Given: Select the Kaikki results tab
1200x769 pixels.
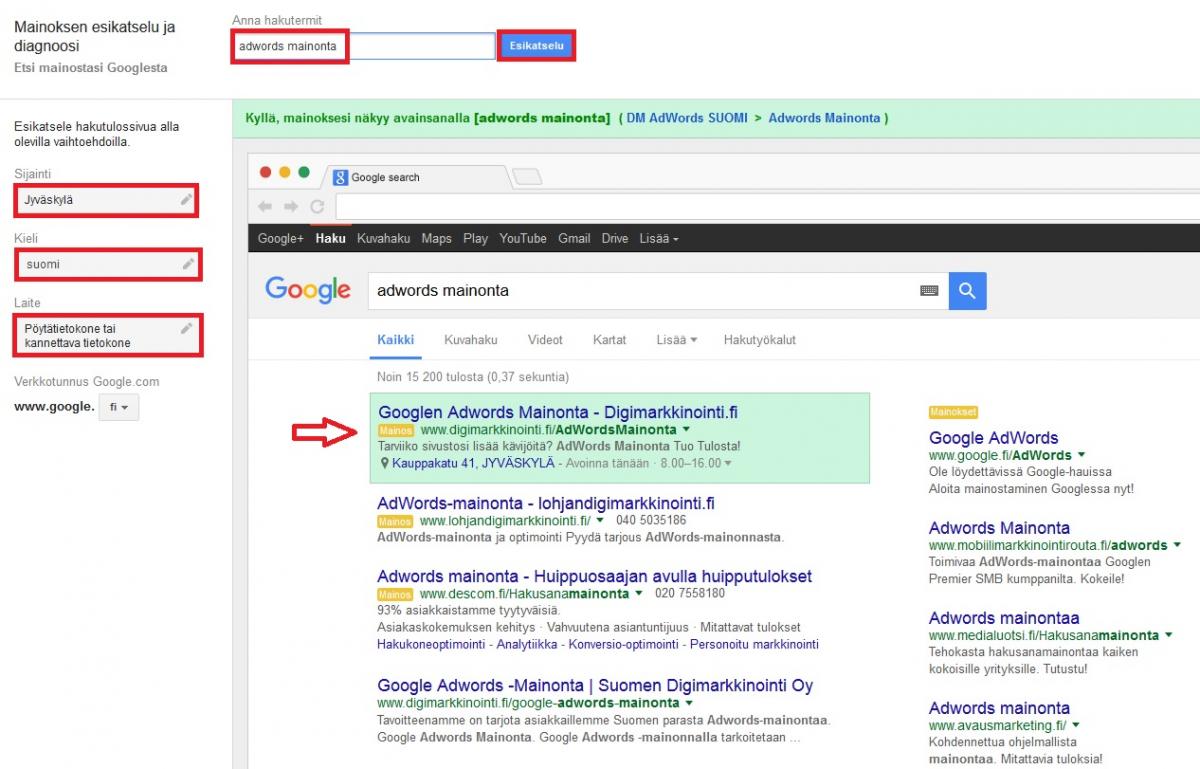Looking at the screenshot, I should [396, 340].
